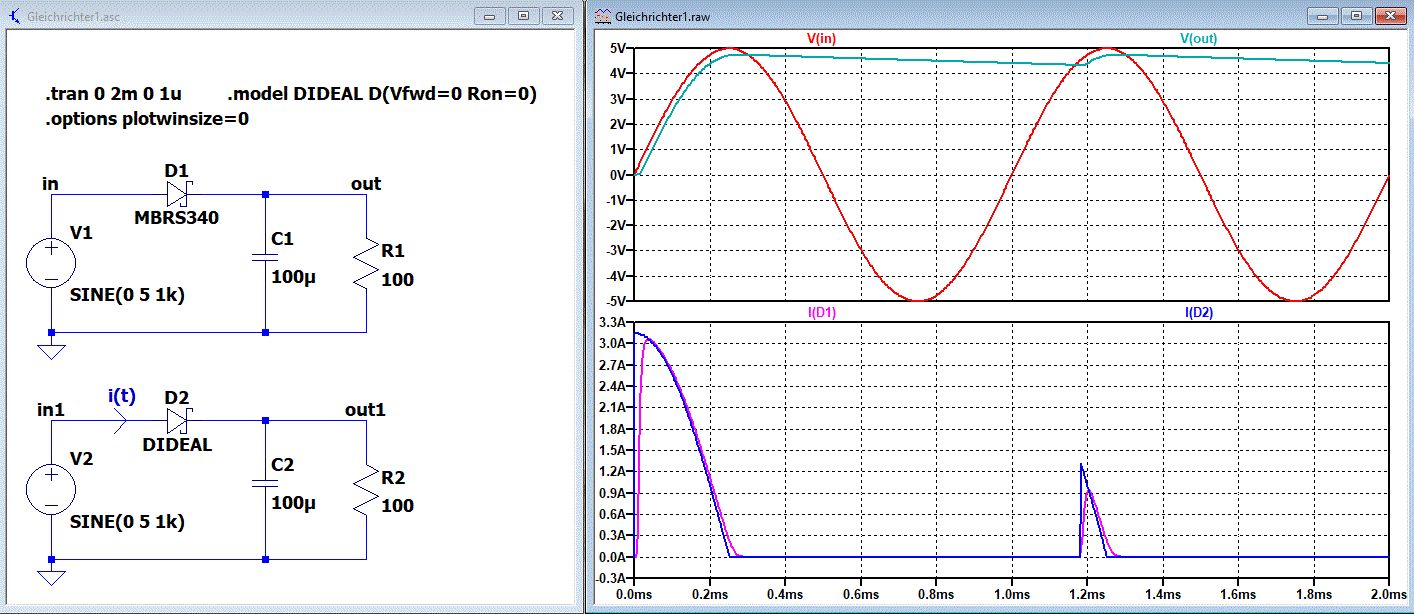Click the SINE(0 5 1k) value of V2
This screenshot has width=1414, height=614.
127,523
